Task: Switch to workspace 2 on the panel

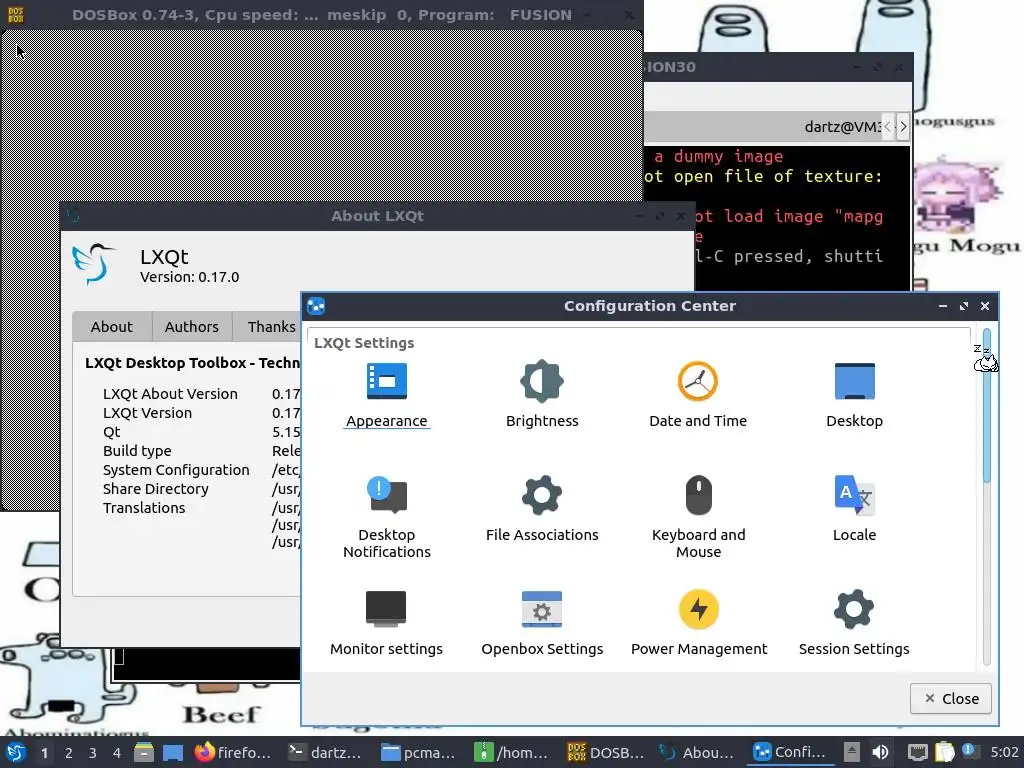Action: [69, 753]
